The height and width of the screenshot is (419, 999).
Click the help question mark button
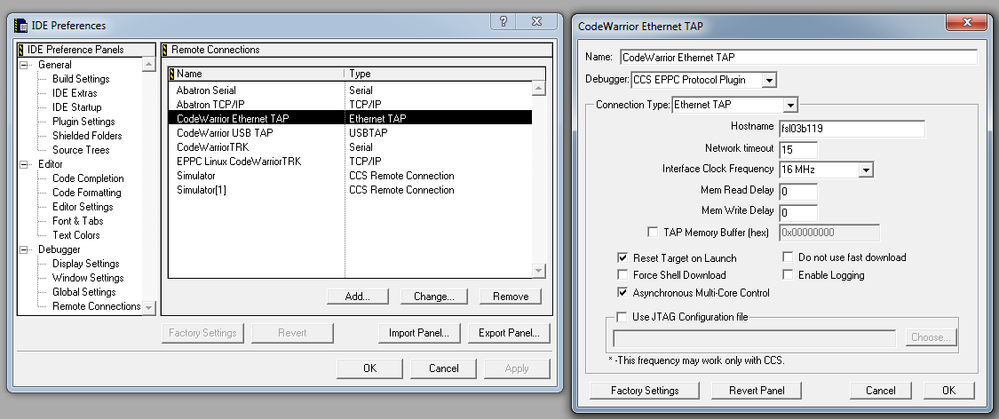503,21
